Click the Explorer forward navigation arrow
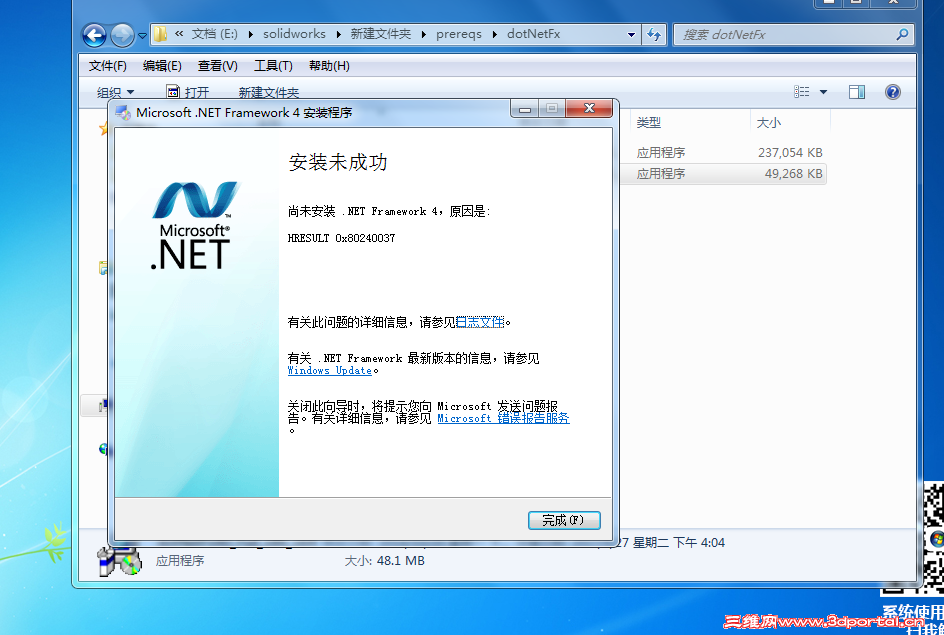The width and height of the screenshot is (944, 635). (122, 36)
